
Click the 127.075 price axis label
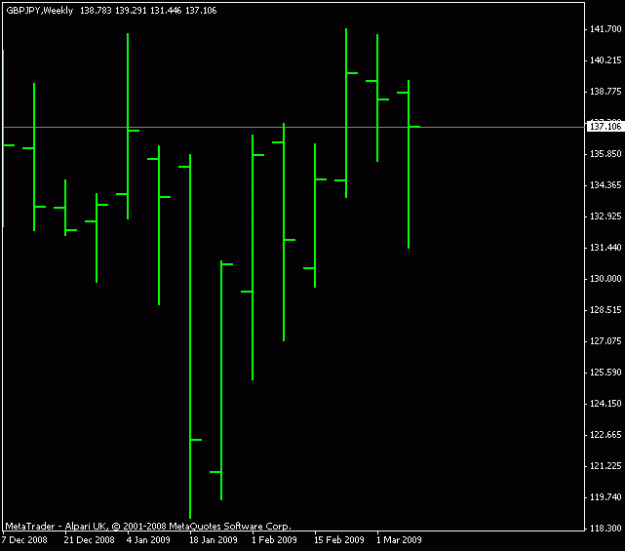coord(605,341)
